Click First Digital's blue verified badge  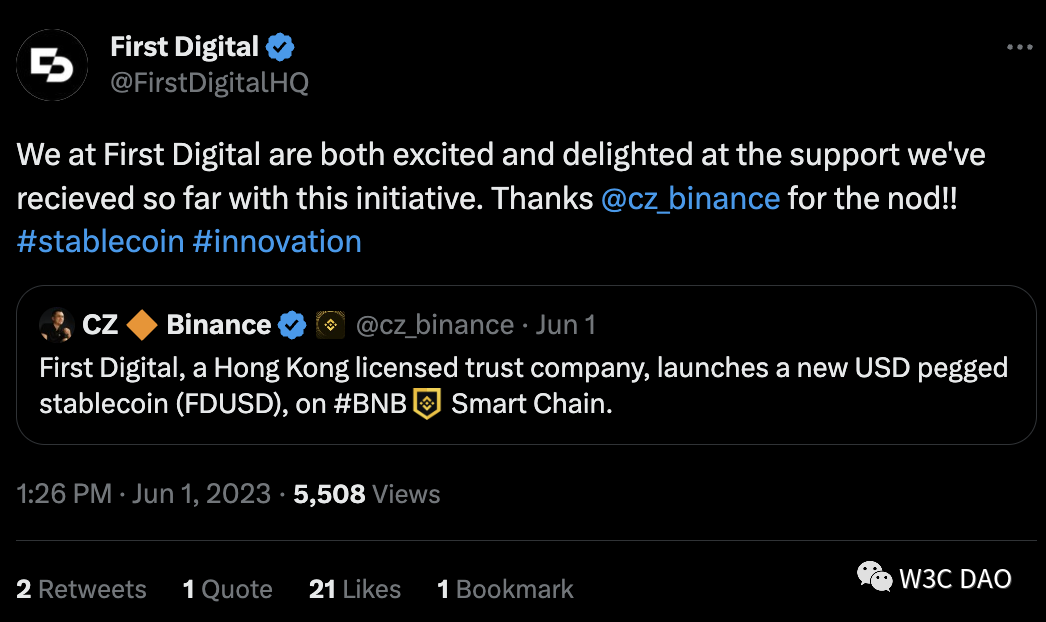(x=279, y=46)
